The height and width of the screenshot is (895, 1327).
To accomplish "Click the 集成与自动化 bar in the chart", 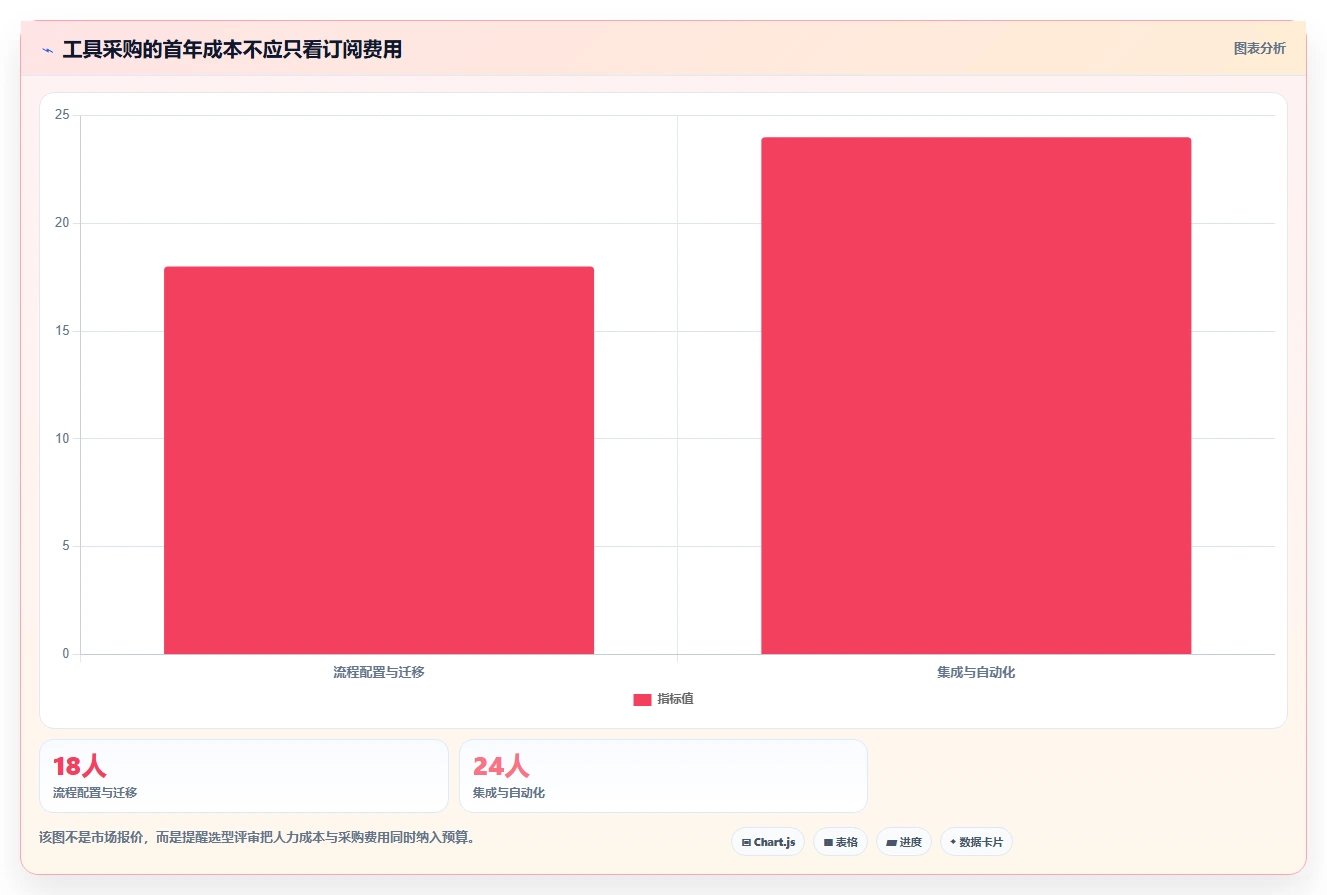I will click(976, 396).
